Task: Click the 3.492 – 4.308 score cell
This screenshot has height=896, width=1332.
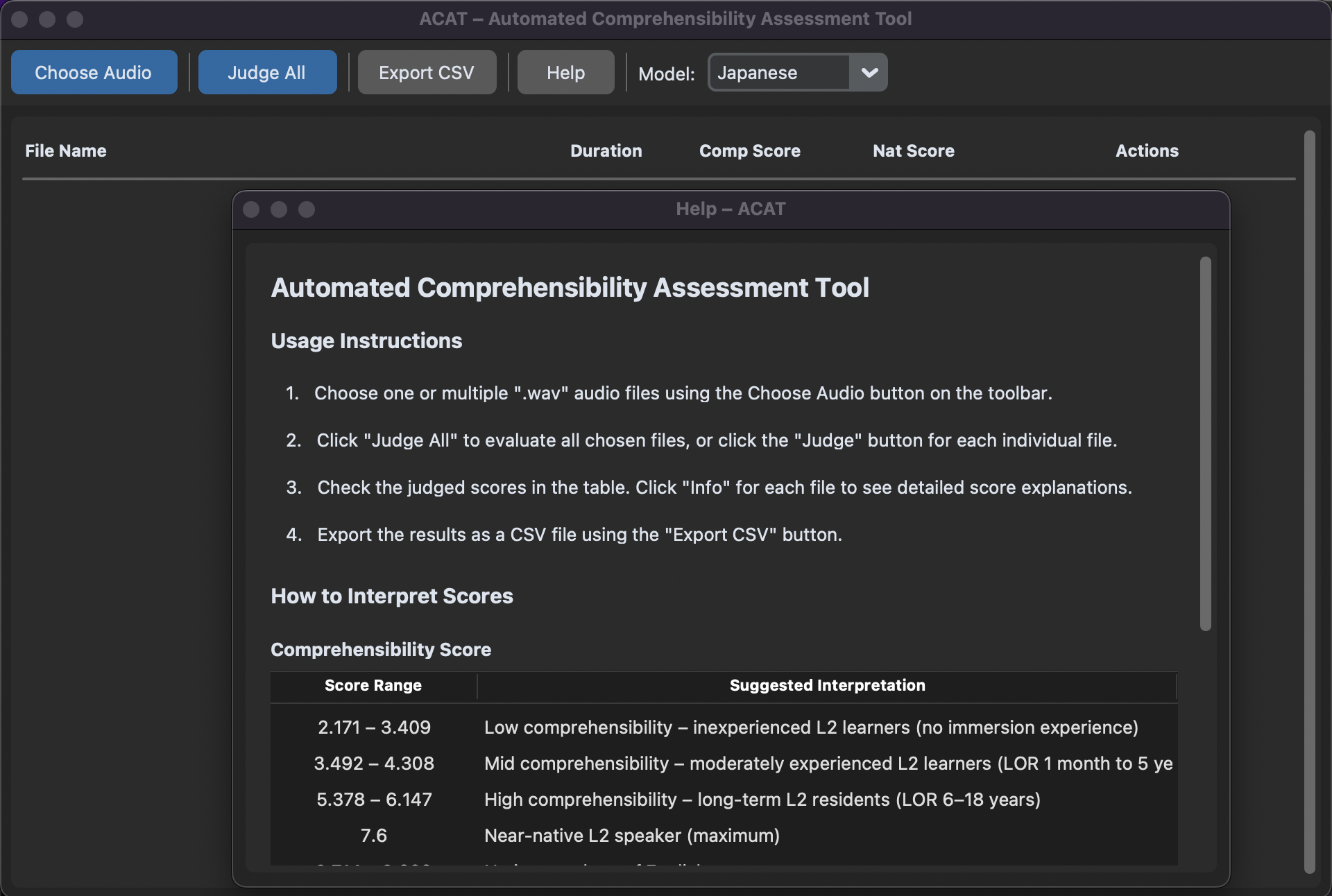Action: [374, 764]
